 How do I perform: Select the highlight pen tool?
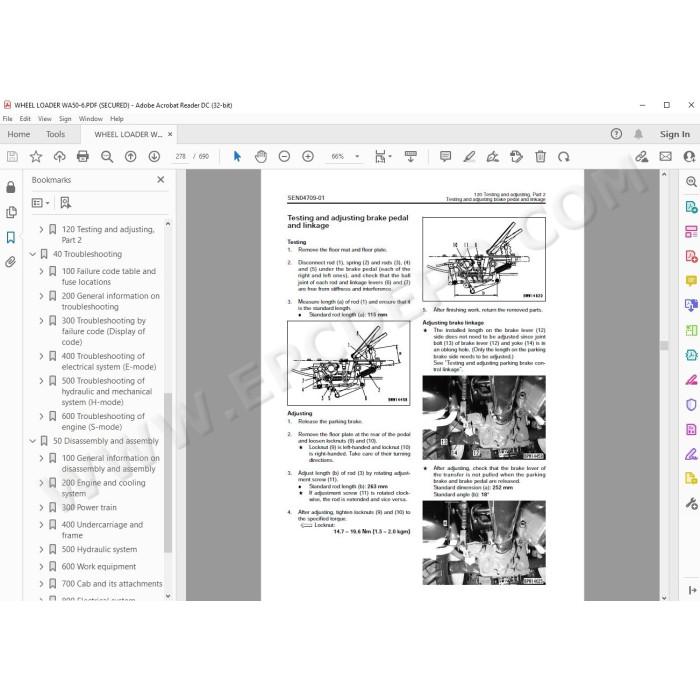[469, 157]
